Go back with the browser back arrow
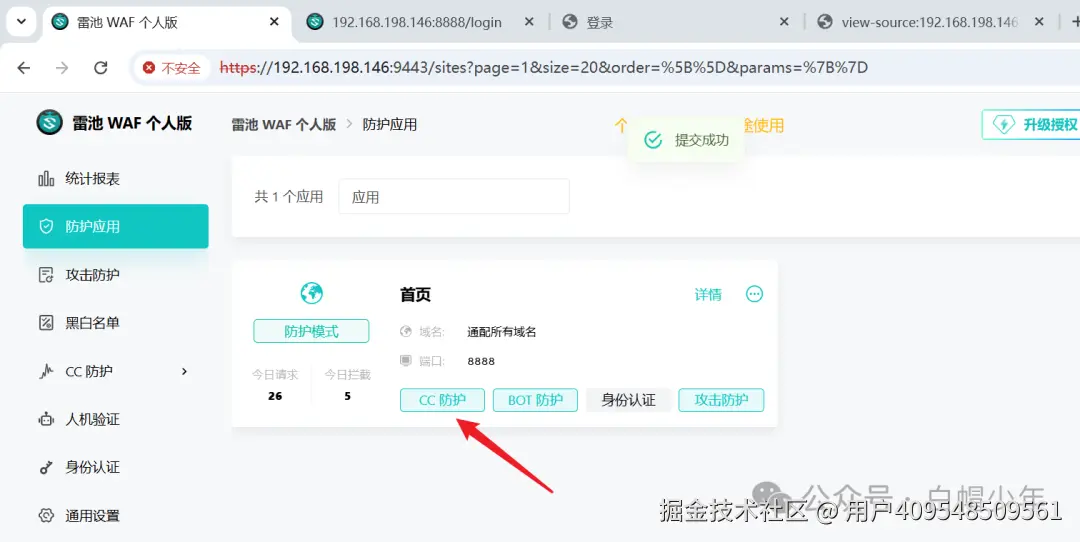The width and height of the screenshot is (1080, 542). pos(24,67)
